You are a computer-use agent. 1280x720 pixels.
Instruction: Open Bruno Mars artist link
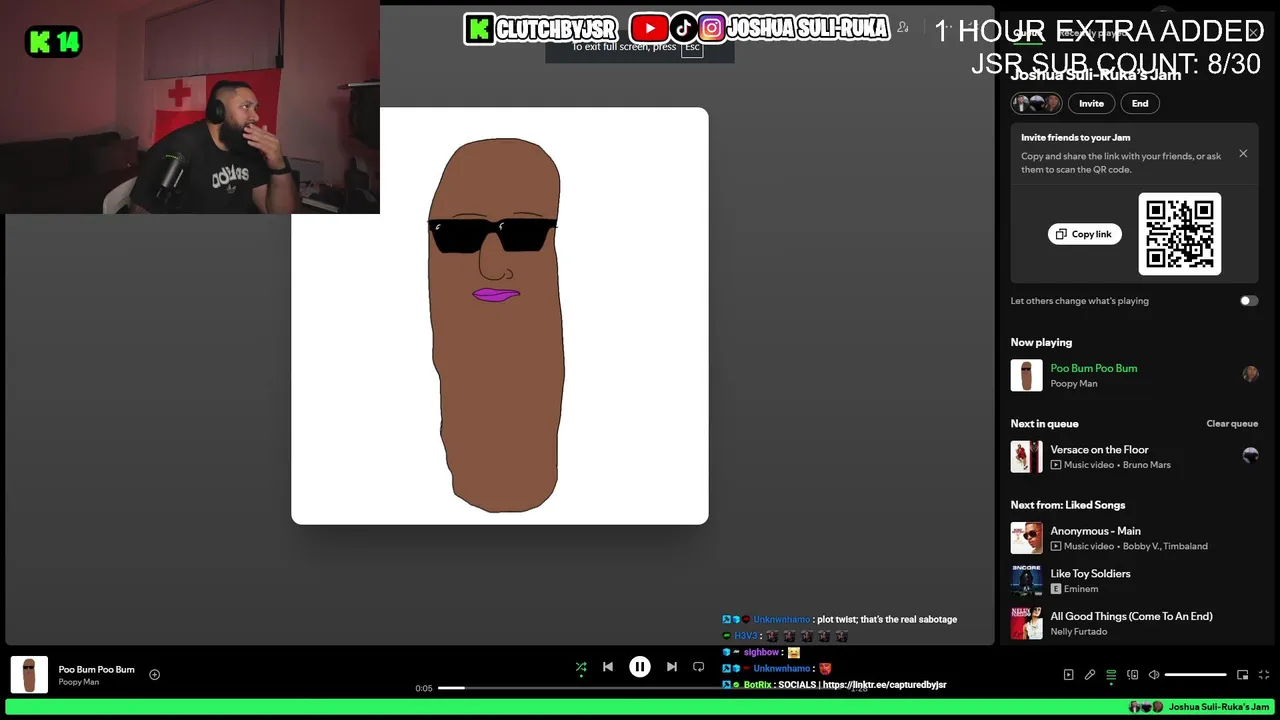coord(1147,465)
